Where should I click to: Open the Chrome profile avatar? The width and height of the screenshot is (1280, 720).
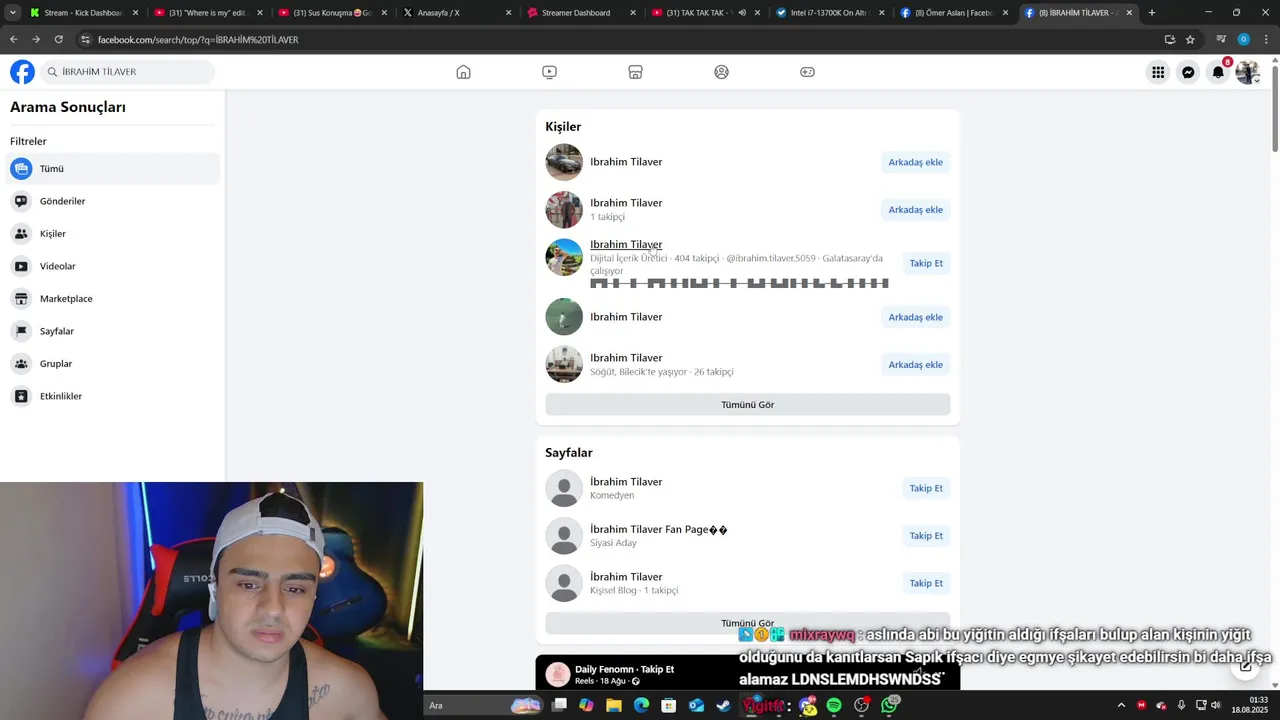[1243, 39]
